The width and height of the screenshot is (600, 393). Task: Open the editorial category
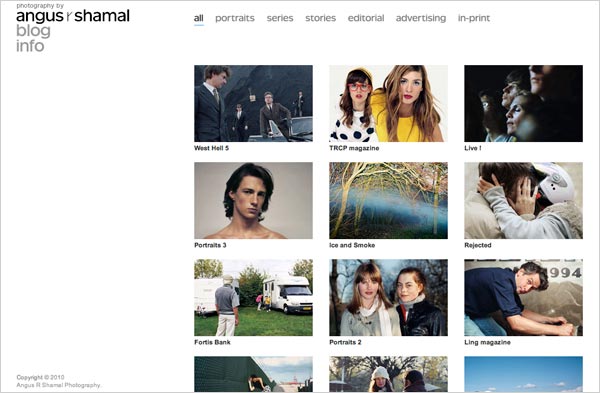point(366,18)
